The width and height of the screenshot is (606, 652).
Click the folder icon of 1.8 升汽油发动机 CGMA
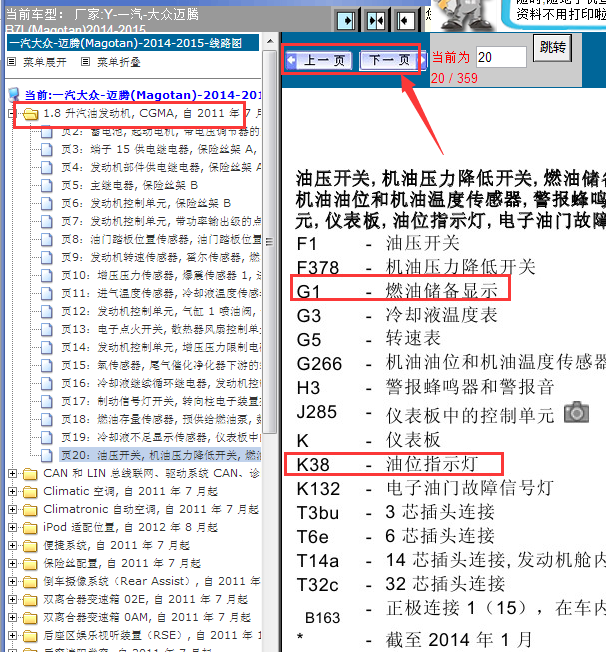point(30,114)
